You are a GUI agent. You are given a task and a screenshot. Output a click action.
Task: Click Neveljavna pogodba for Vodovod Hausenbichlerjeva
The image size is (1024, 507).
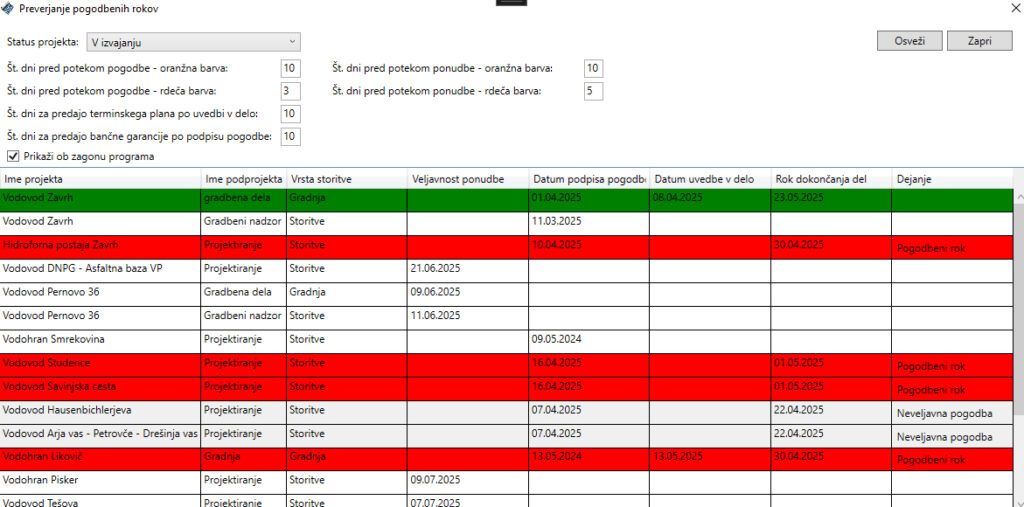[945, 414]
